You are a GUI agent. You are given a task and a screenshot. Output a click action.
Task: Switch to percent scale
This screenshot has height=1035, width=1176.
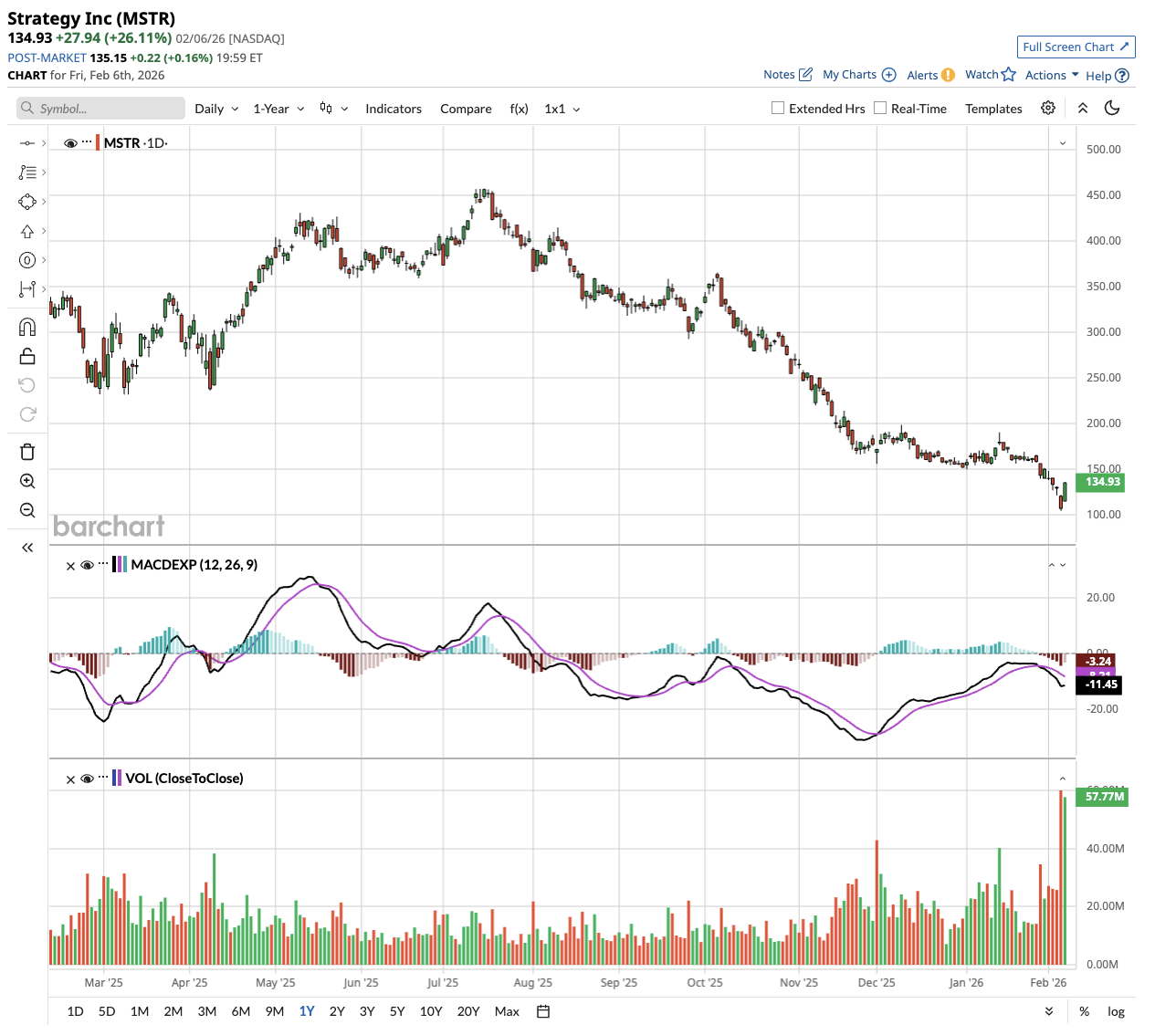[1084, 1011]
